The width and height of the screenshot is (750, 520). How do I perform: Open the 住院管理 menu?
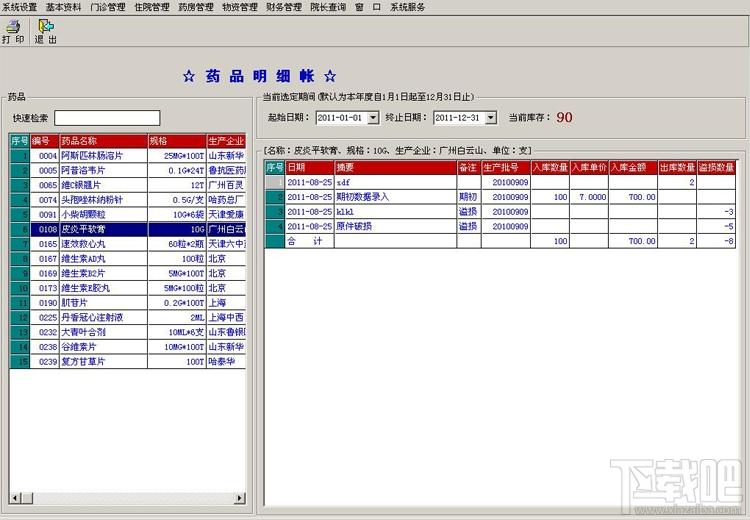click(152, 7)
